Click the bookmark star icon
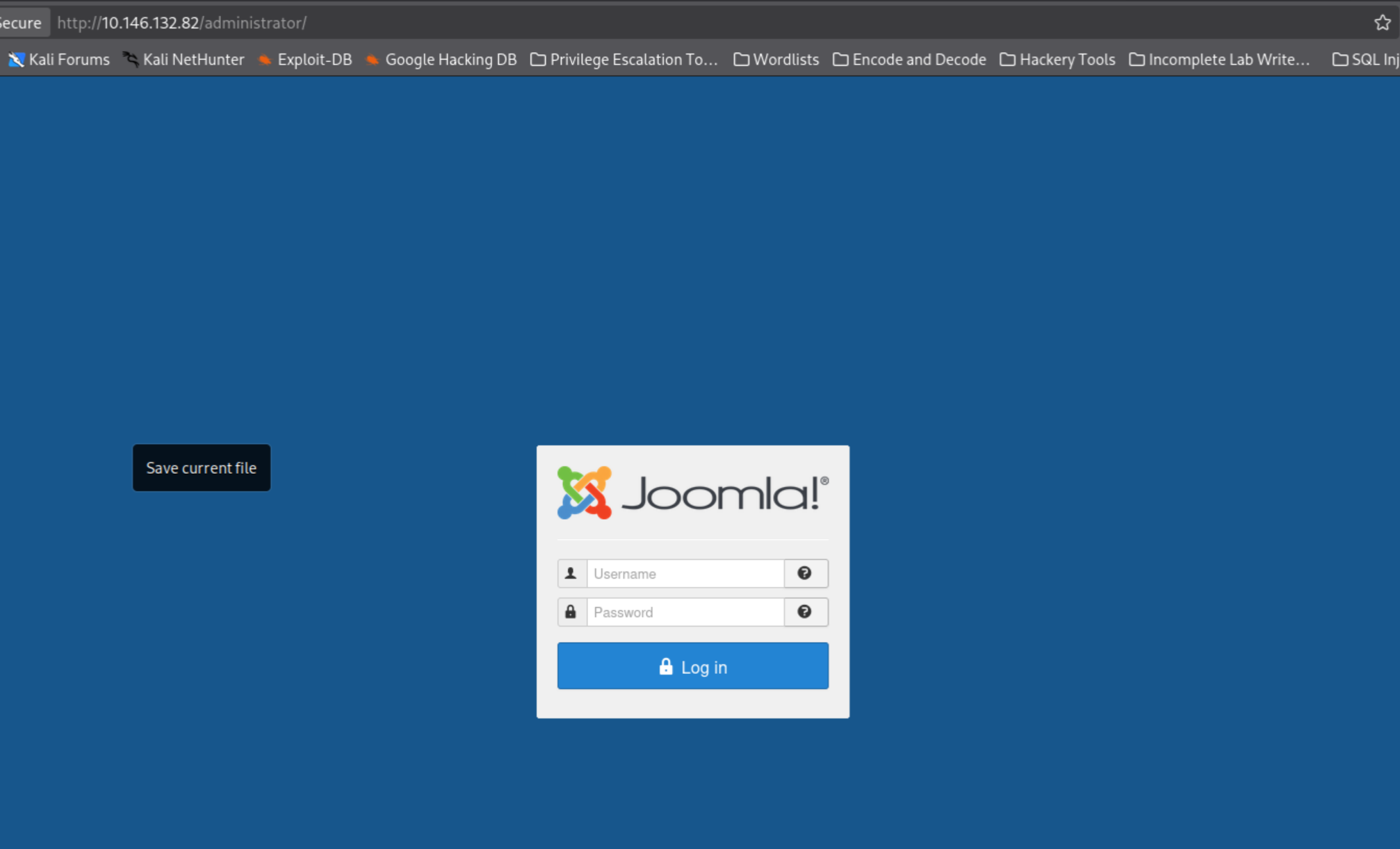Image resolution: width=1400 pixels, height=849 pixels. coord(1382,23)
